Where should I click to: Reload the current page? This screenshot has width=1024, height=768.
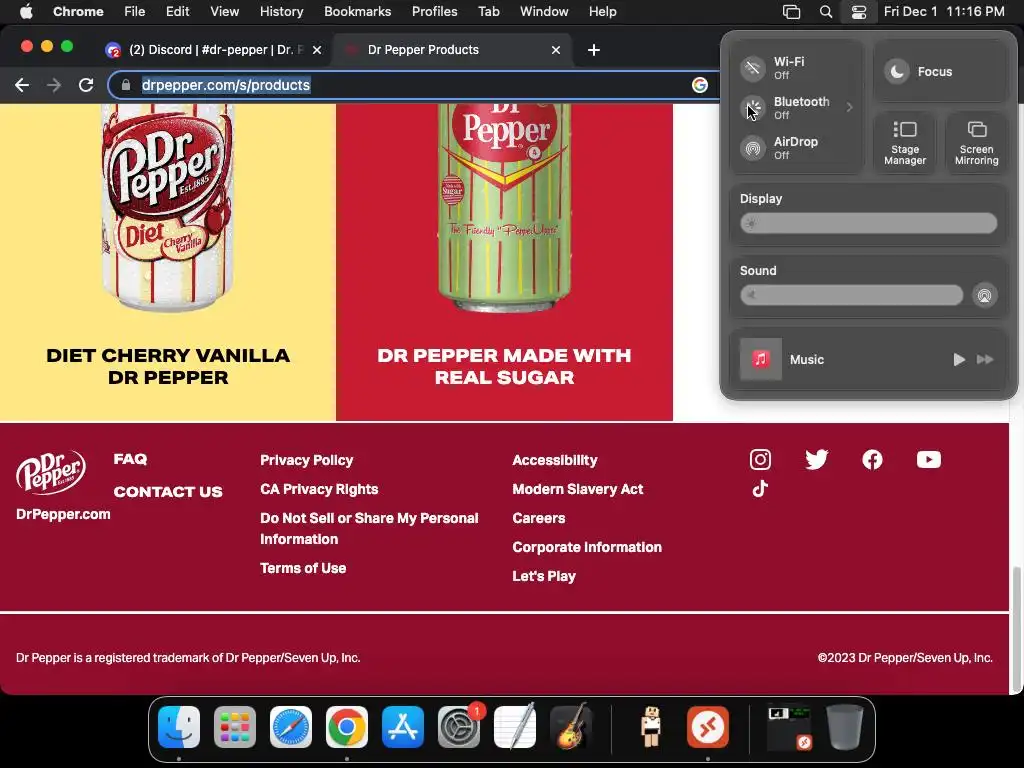tap(86, 85)
